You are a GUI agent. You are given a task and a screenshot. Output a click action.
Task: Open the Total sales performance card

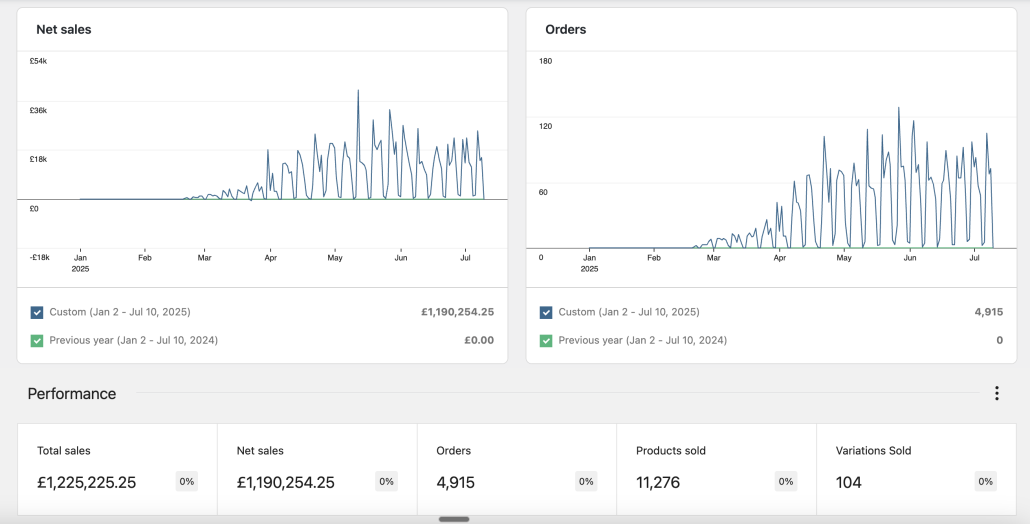[117, 469]
